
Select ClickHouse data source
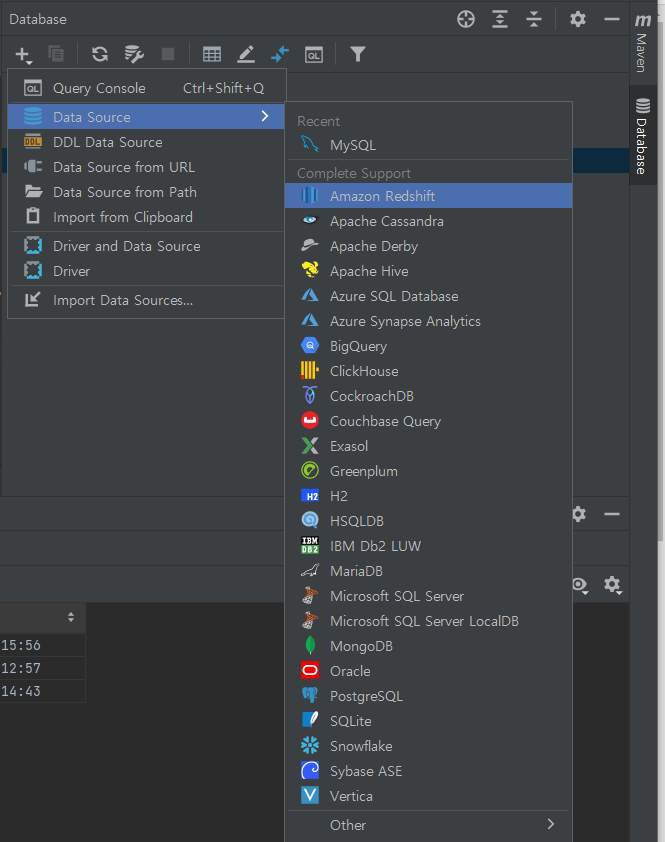428,371
